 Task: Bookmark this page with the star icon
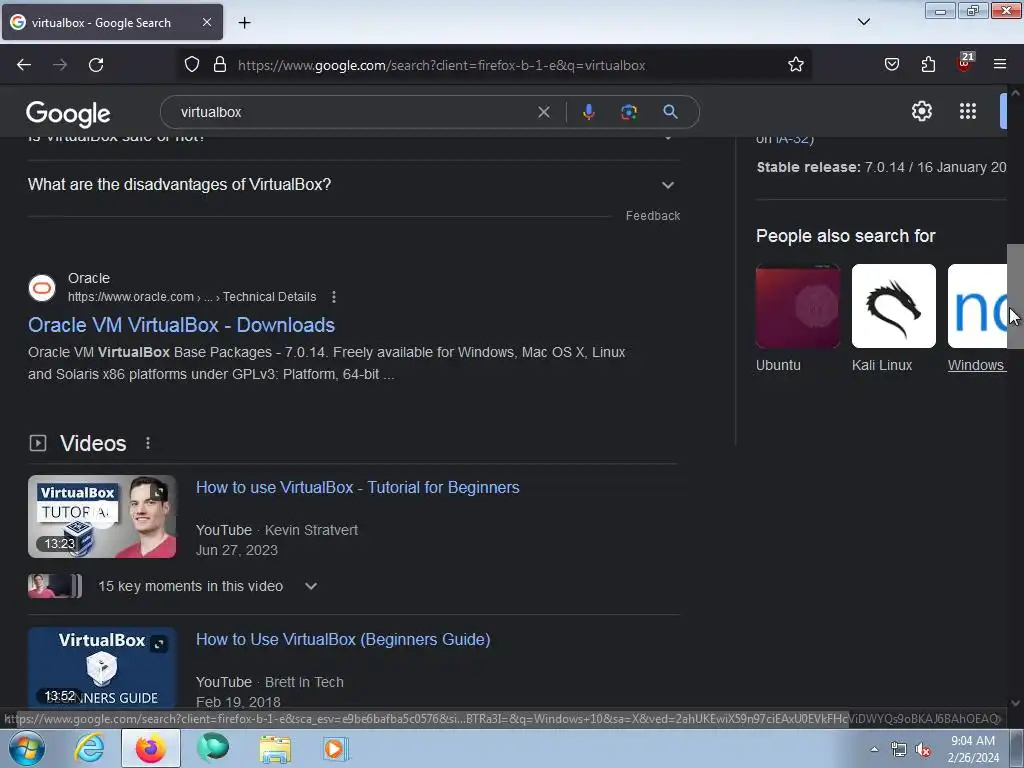tap(795, 65)
